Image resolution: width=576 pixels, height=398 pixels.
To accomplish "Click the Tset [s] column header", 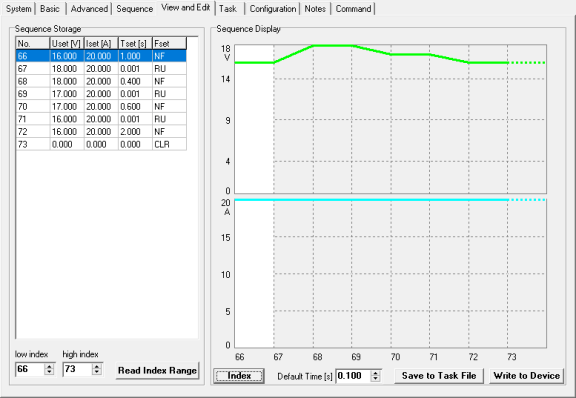I will click(x=135, y=43).
